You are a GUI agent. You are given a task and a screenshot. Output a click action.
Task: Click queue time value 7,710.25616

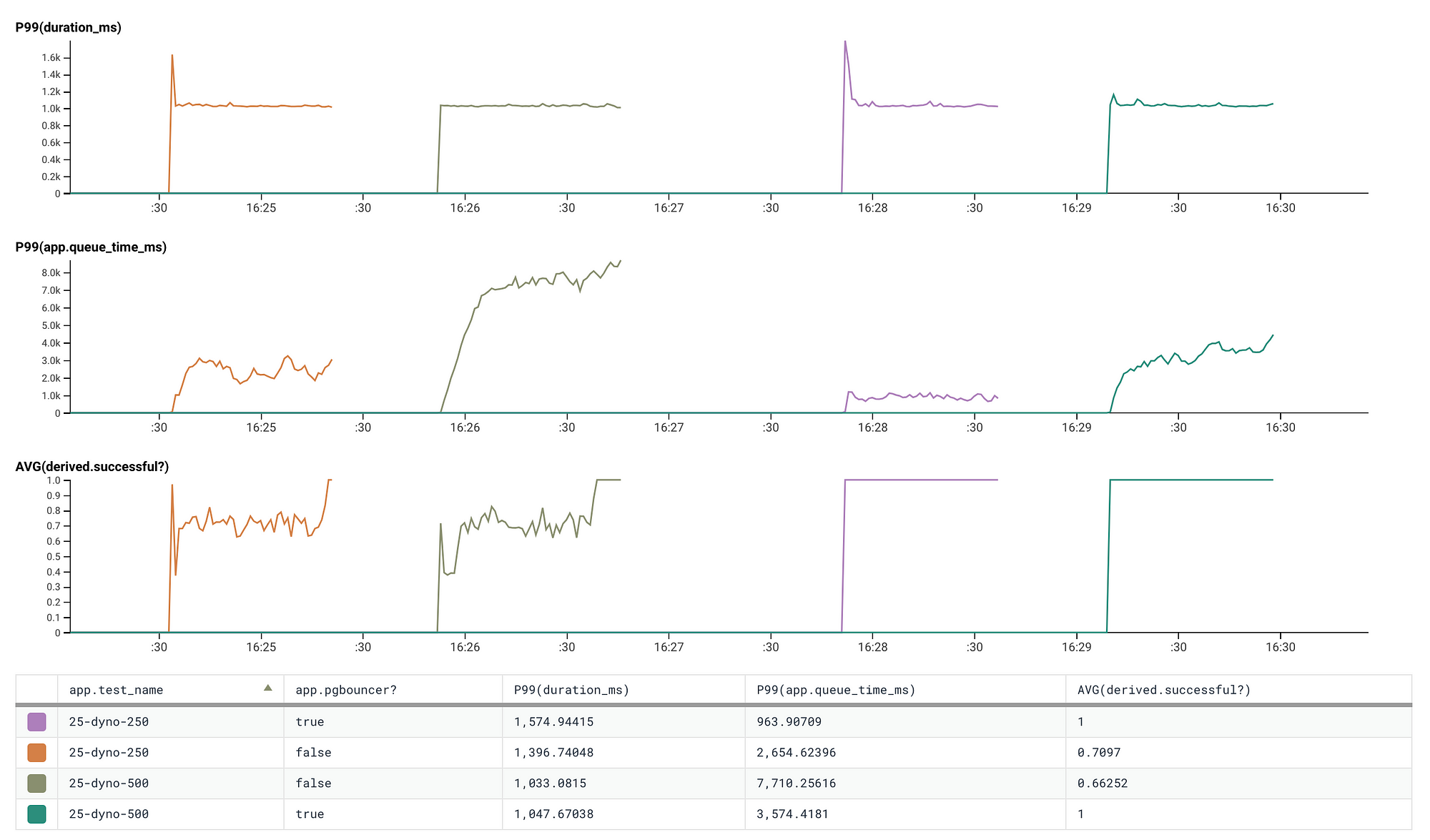coord(796,784)
